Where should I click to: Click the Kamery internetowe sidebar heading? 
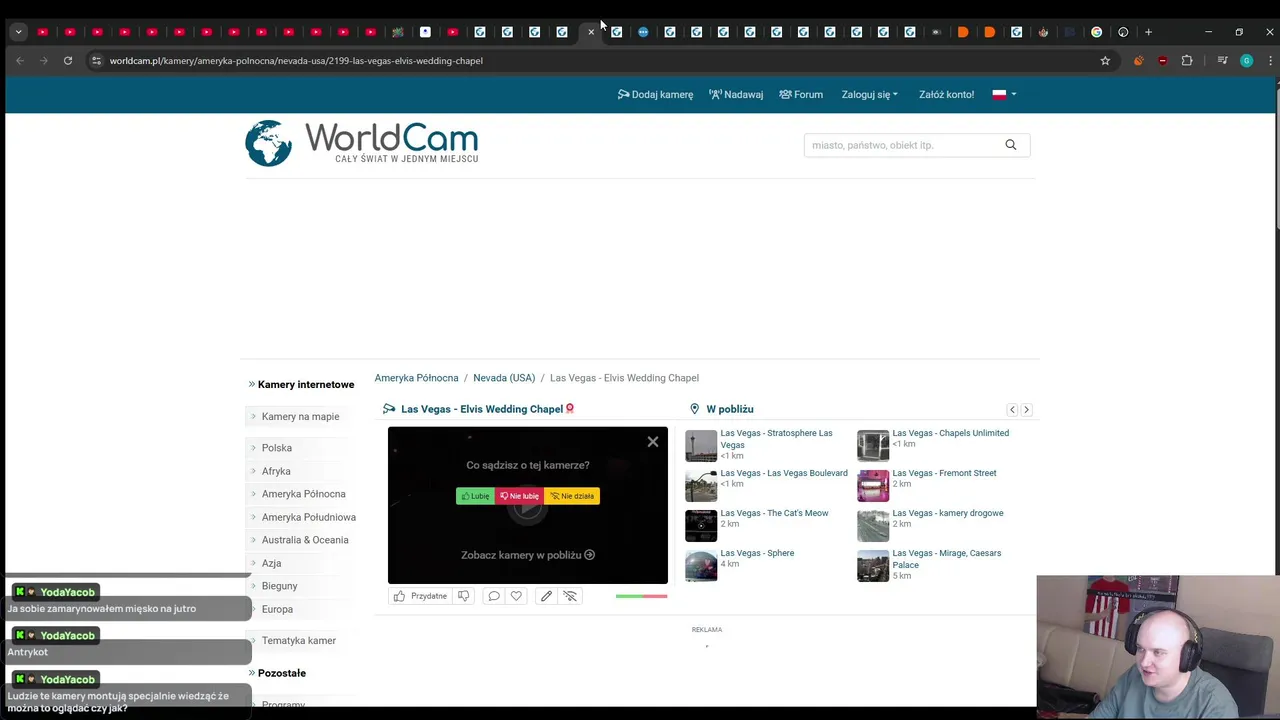coord(306,385)
